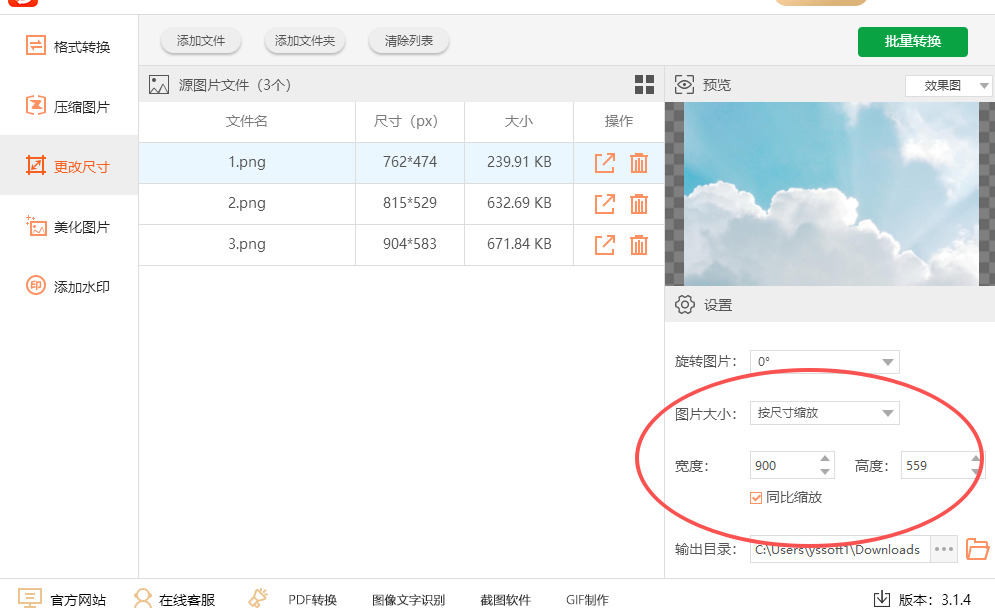Click the three-dots browse output directory button
The image size is (995, 616).
(944, 549)
